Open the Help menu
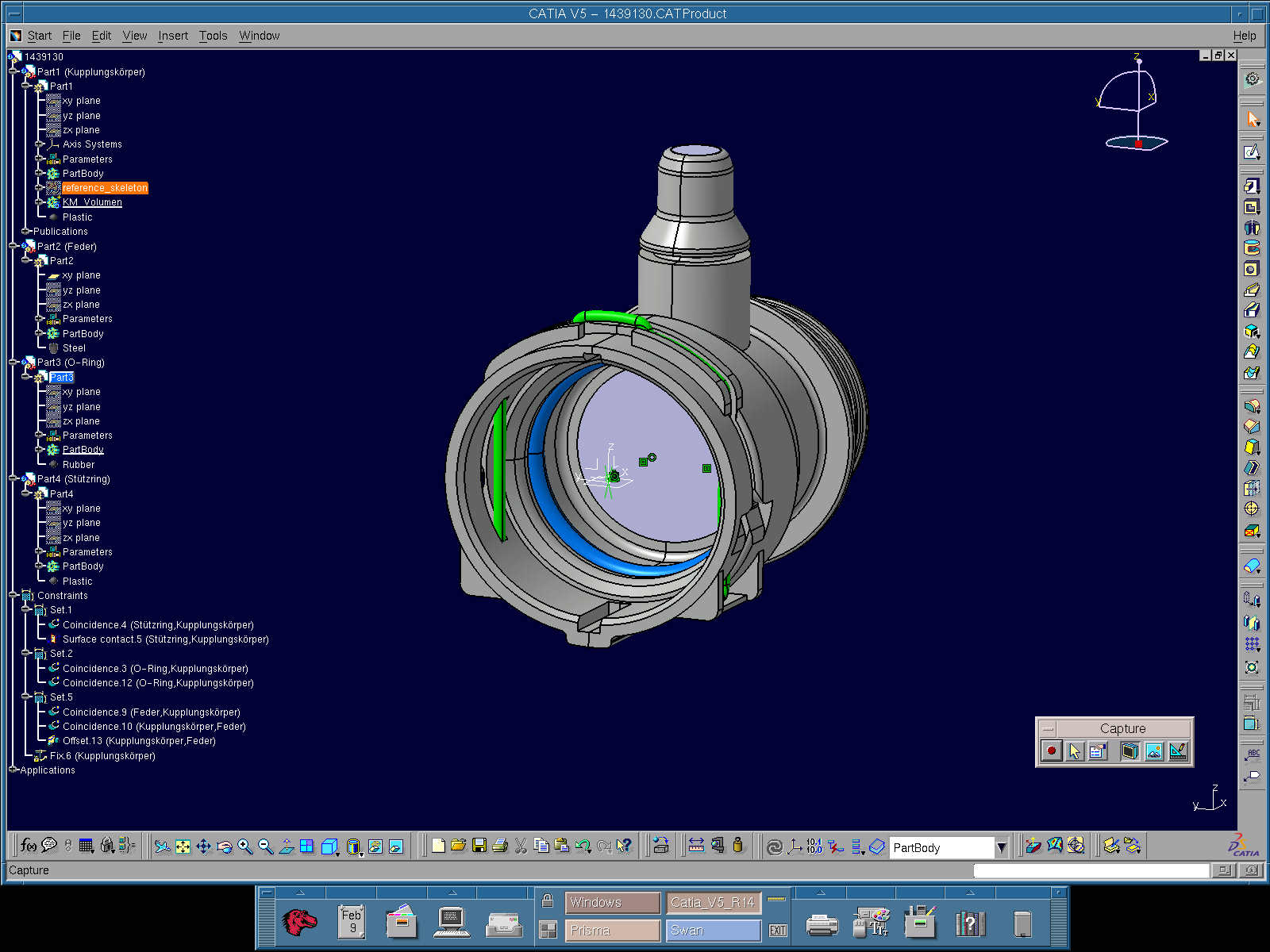 coord(1245,36)
